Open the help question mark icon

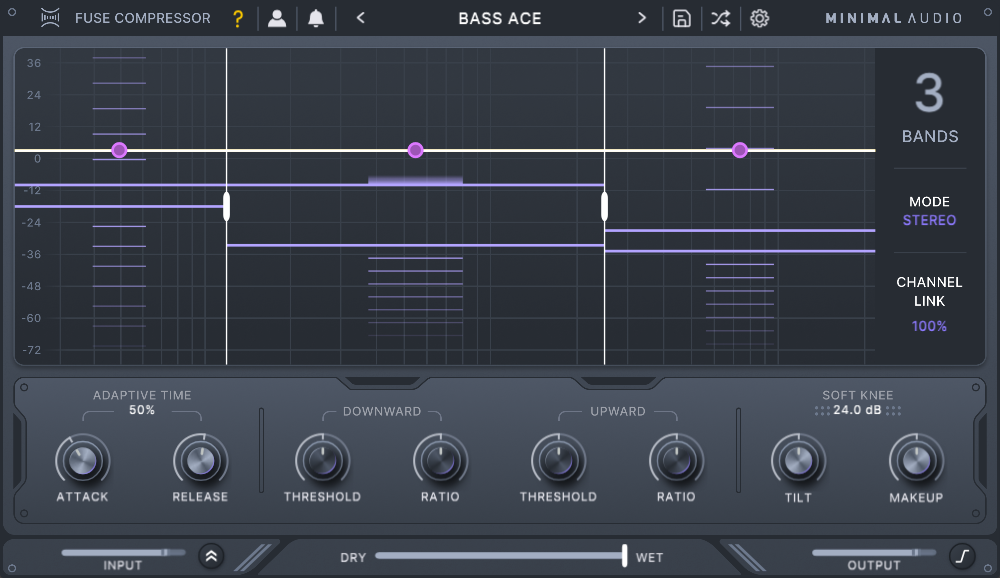coord(237,18)
